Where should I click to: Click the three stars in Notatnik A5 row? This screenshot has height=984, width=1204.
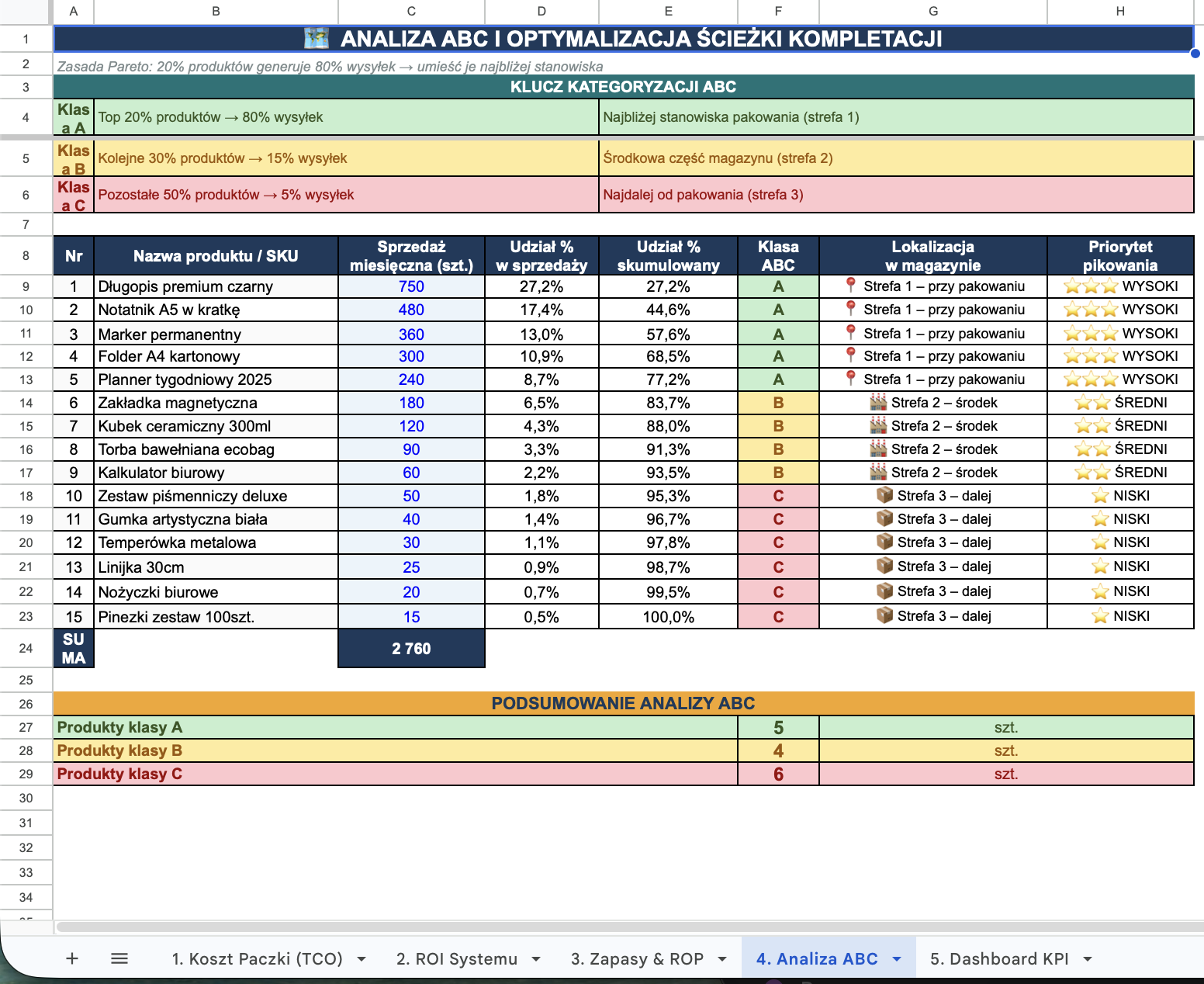(1090, 310)
